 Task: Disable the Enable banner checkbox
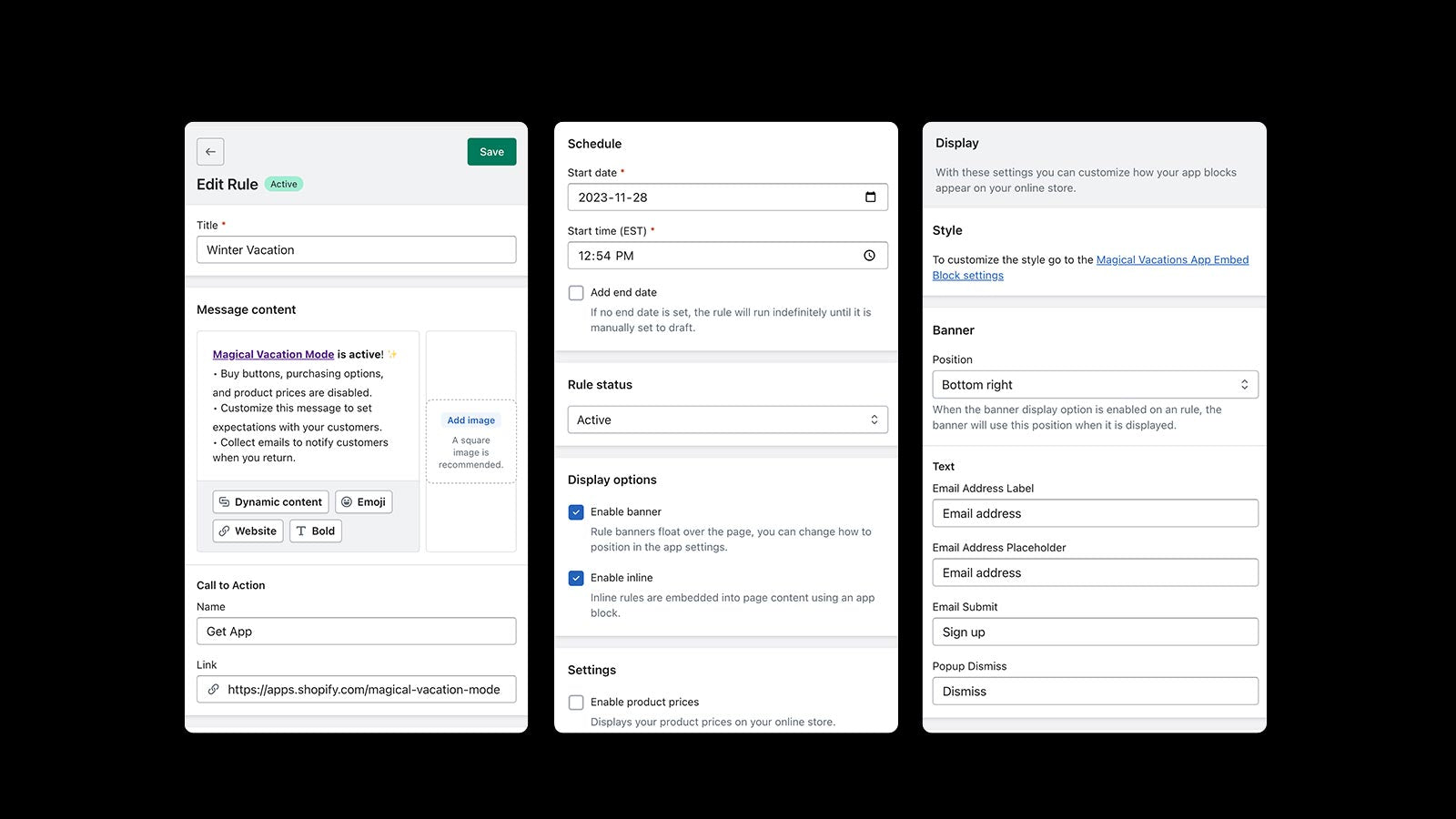pos(576,511)
